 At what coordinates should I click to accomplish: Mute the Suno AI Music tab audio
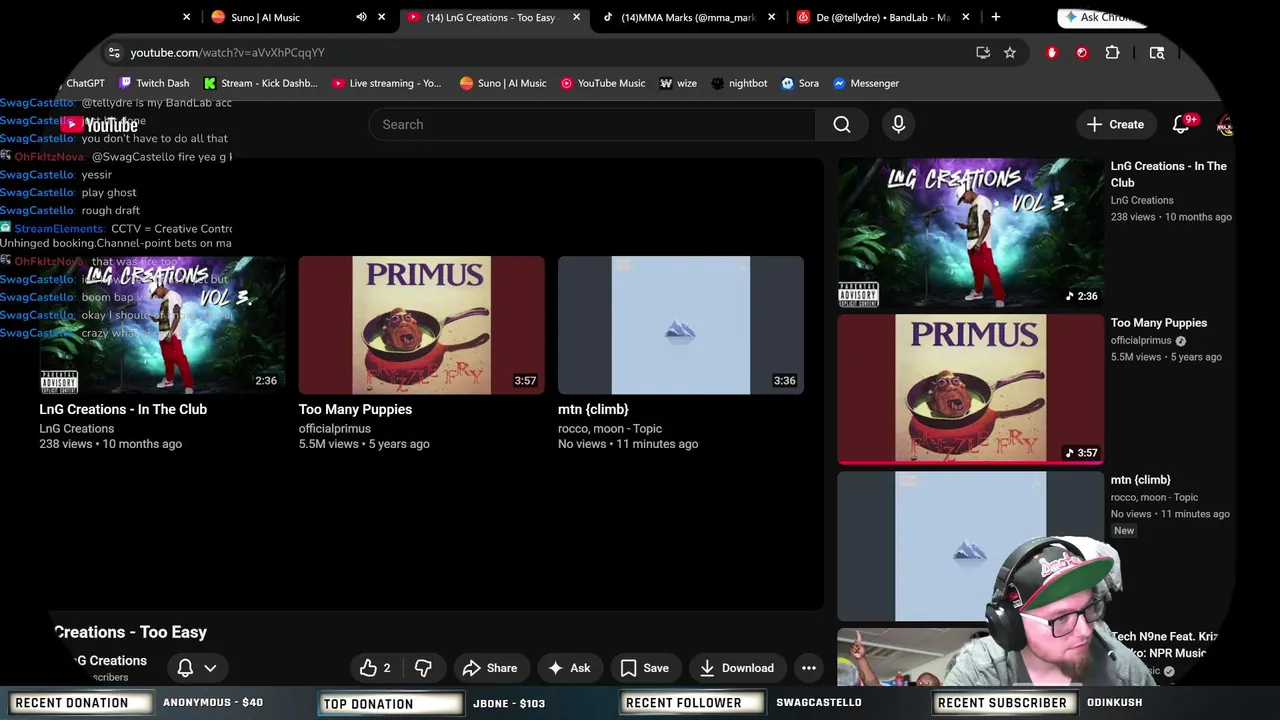361,17
